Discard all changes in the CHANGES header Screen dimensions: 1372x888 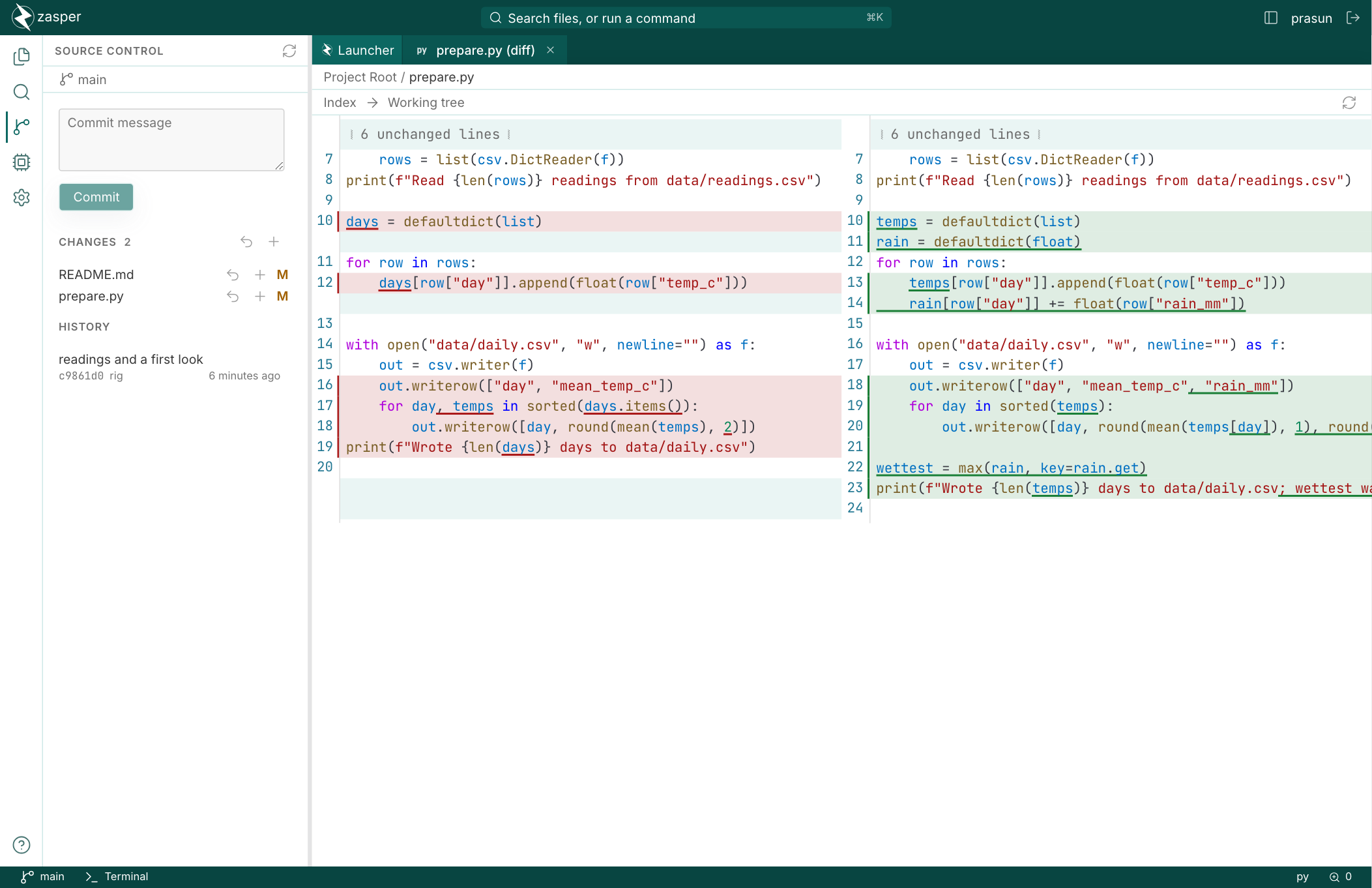click(246, 242)
